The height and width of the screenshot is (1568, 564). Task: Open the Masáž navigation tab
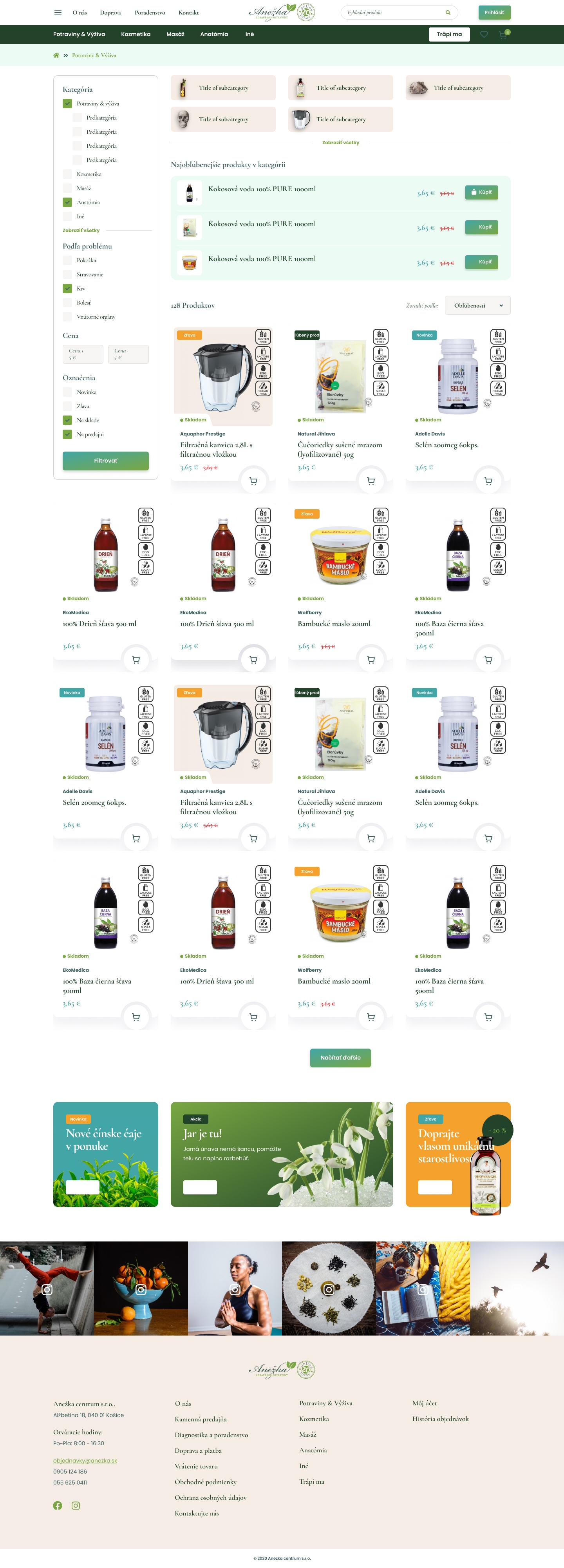tap(175, 34)
